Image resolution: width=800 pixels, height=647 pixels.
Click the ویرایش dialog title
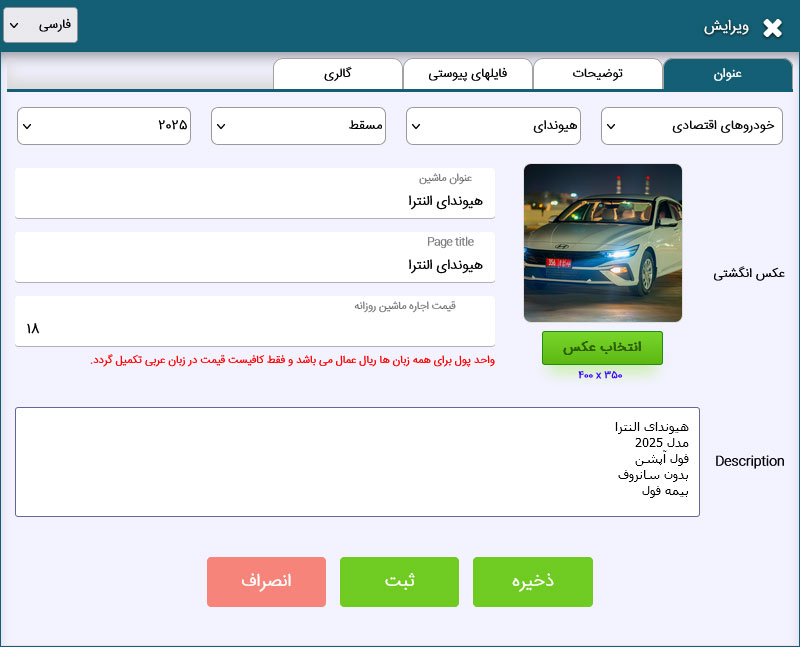point(727,28)
